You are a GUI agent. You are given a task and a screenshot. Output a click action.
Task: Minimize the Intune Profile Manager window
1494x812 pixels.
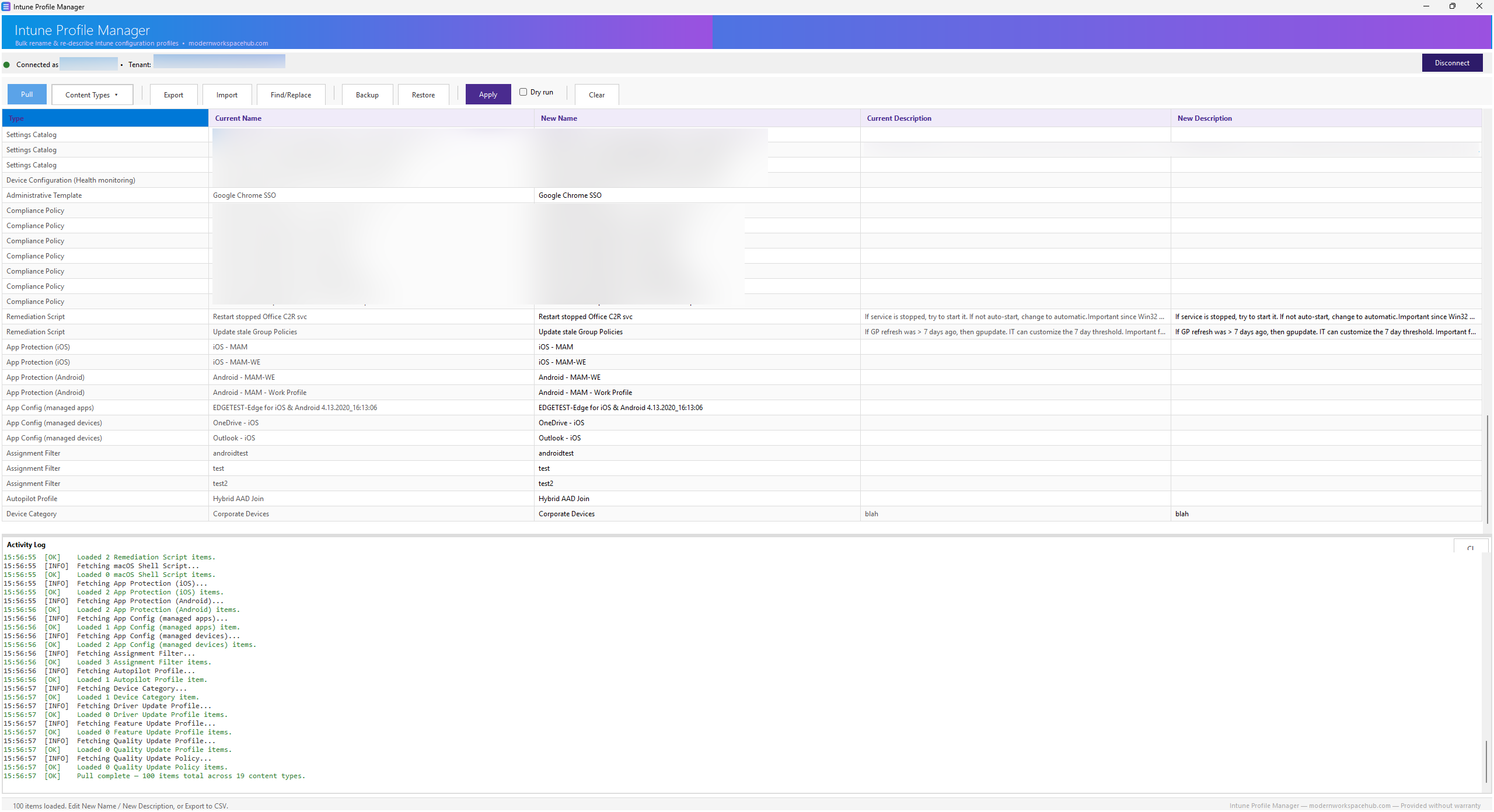tap(1426, 6)
